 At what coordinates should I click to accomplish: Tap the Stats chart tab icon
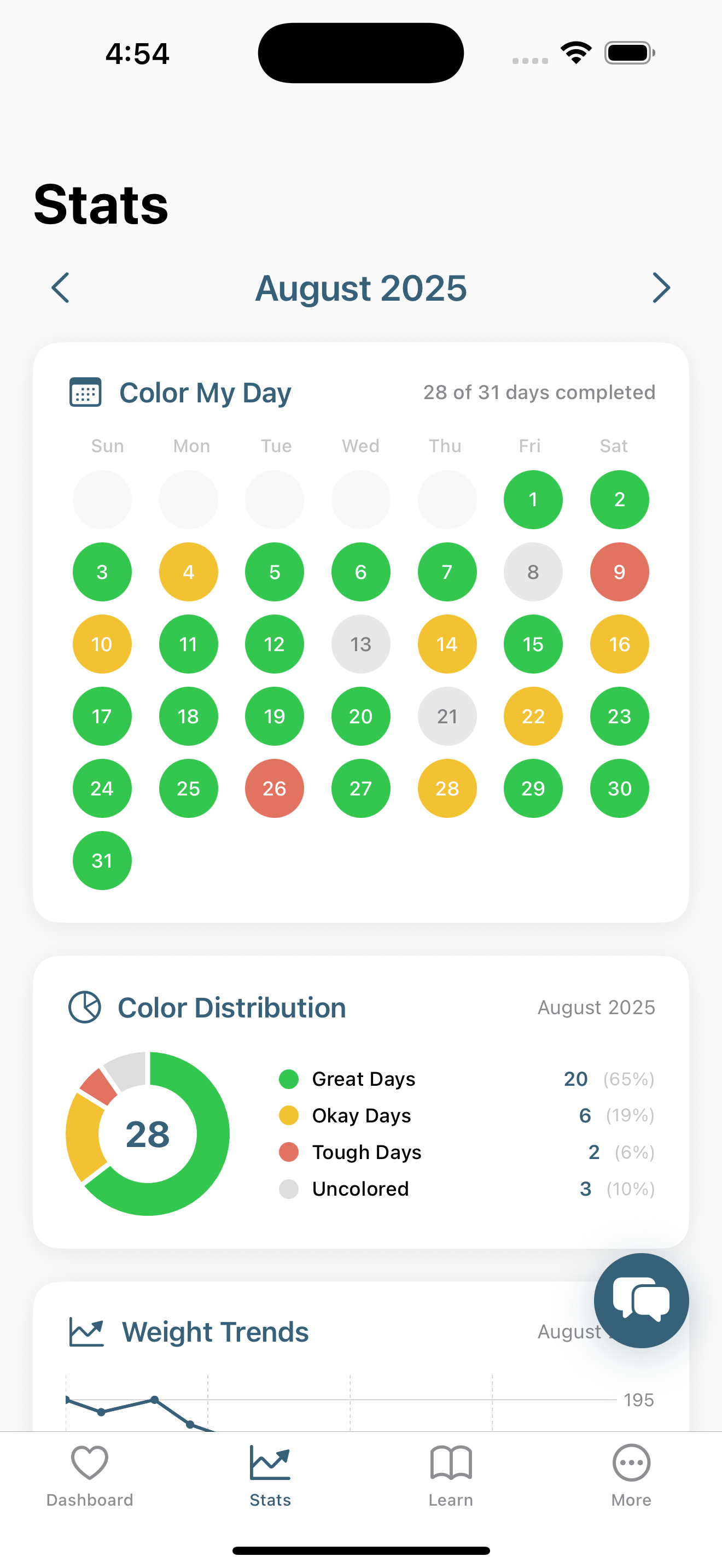(x=270, y=1462)
